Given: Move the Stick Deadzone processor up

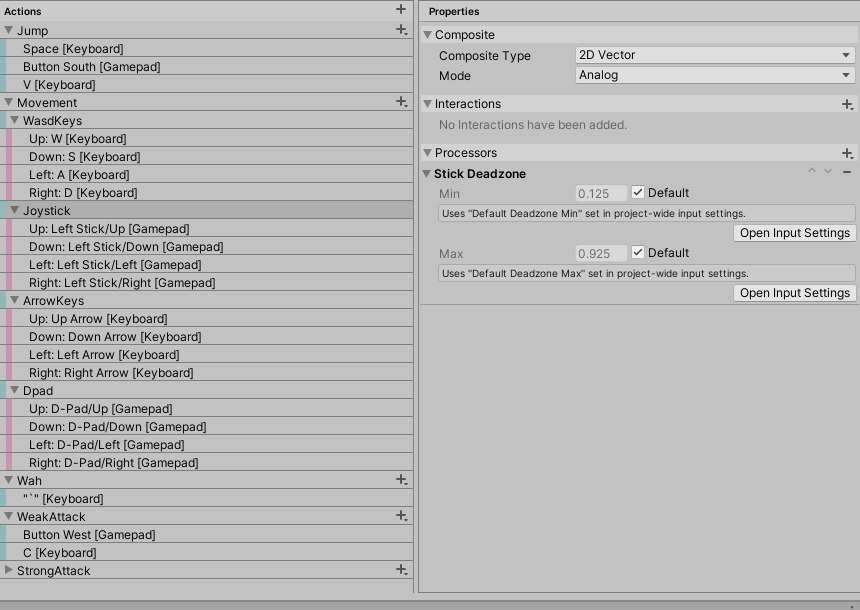Looking at the screenshot, I should [812, 171].
